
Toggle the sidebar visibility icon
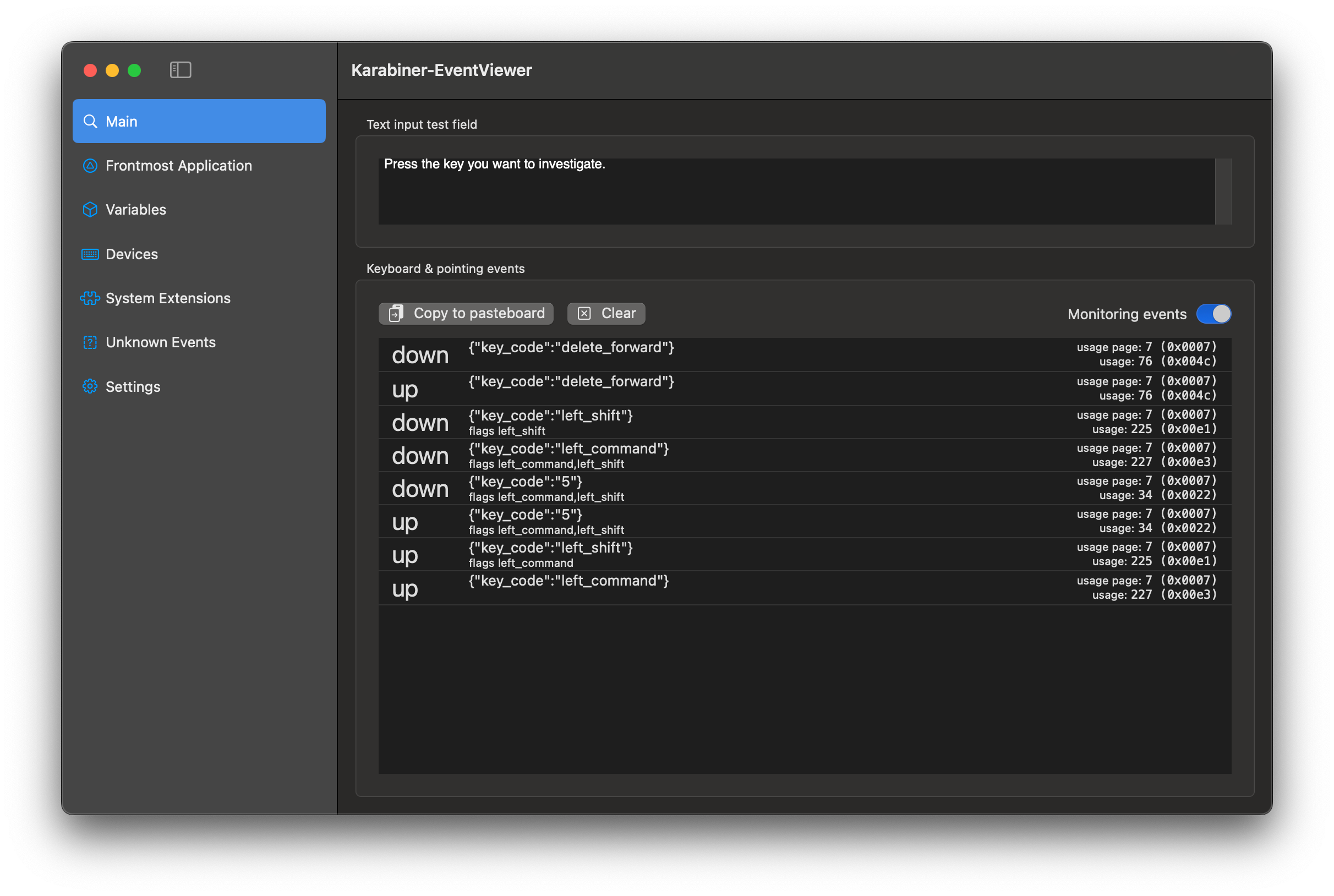point(180,70)
